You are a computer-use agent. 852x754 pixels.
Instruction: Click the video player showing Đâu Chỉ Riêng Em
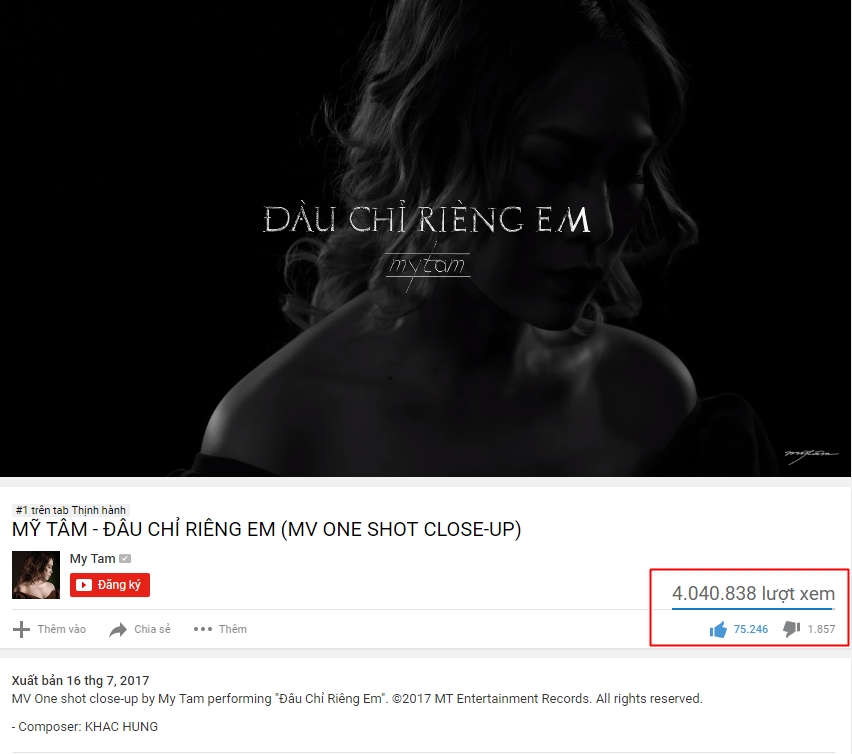click(425, 238)
